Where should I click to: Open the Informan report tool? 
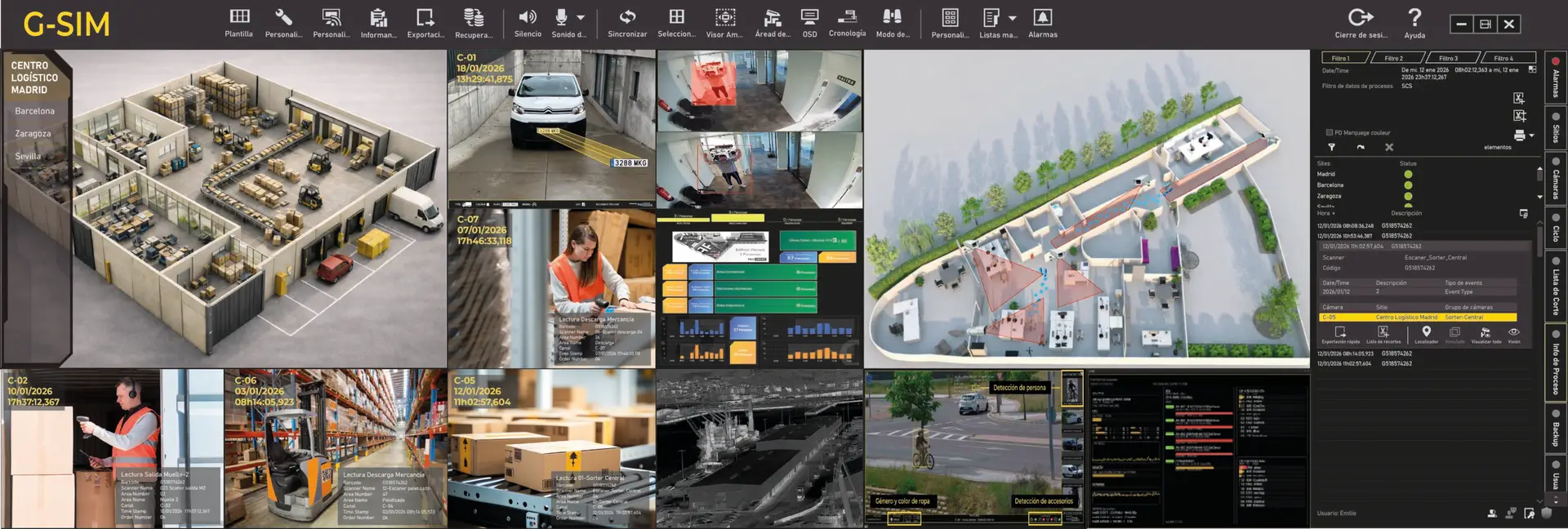pos(378,23)
